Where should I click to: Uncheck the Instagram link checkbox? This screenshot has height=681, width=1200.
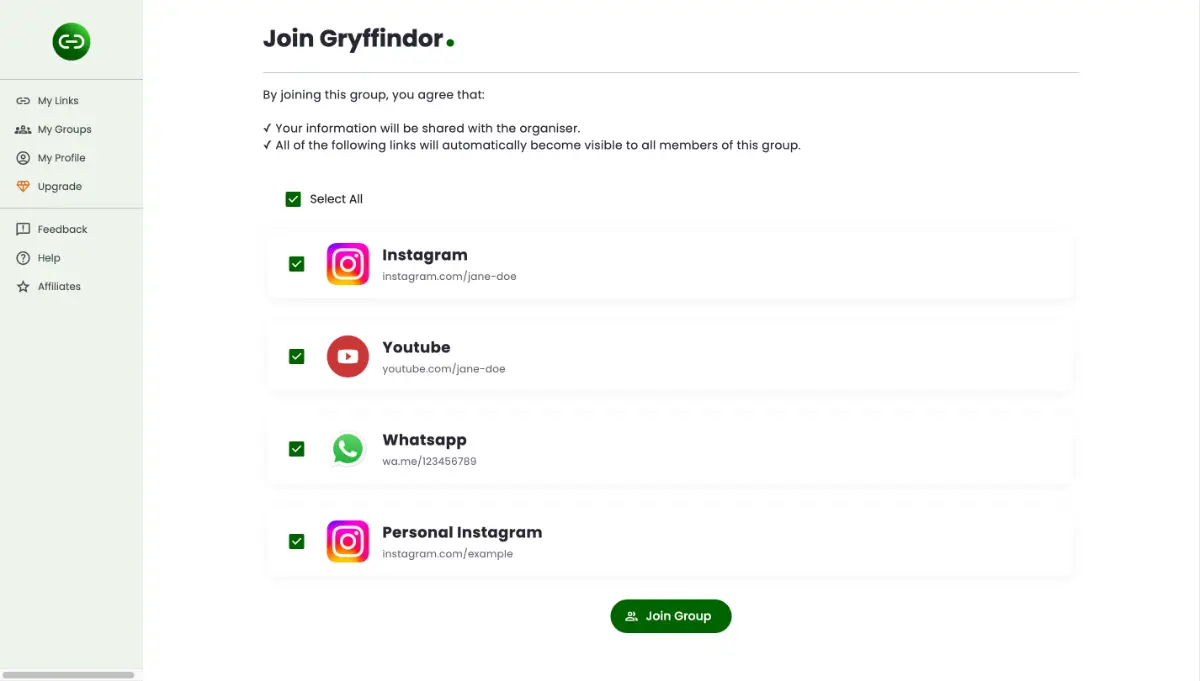coord(296,264)
